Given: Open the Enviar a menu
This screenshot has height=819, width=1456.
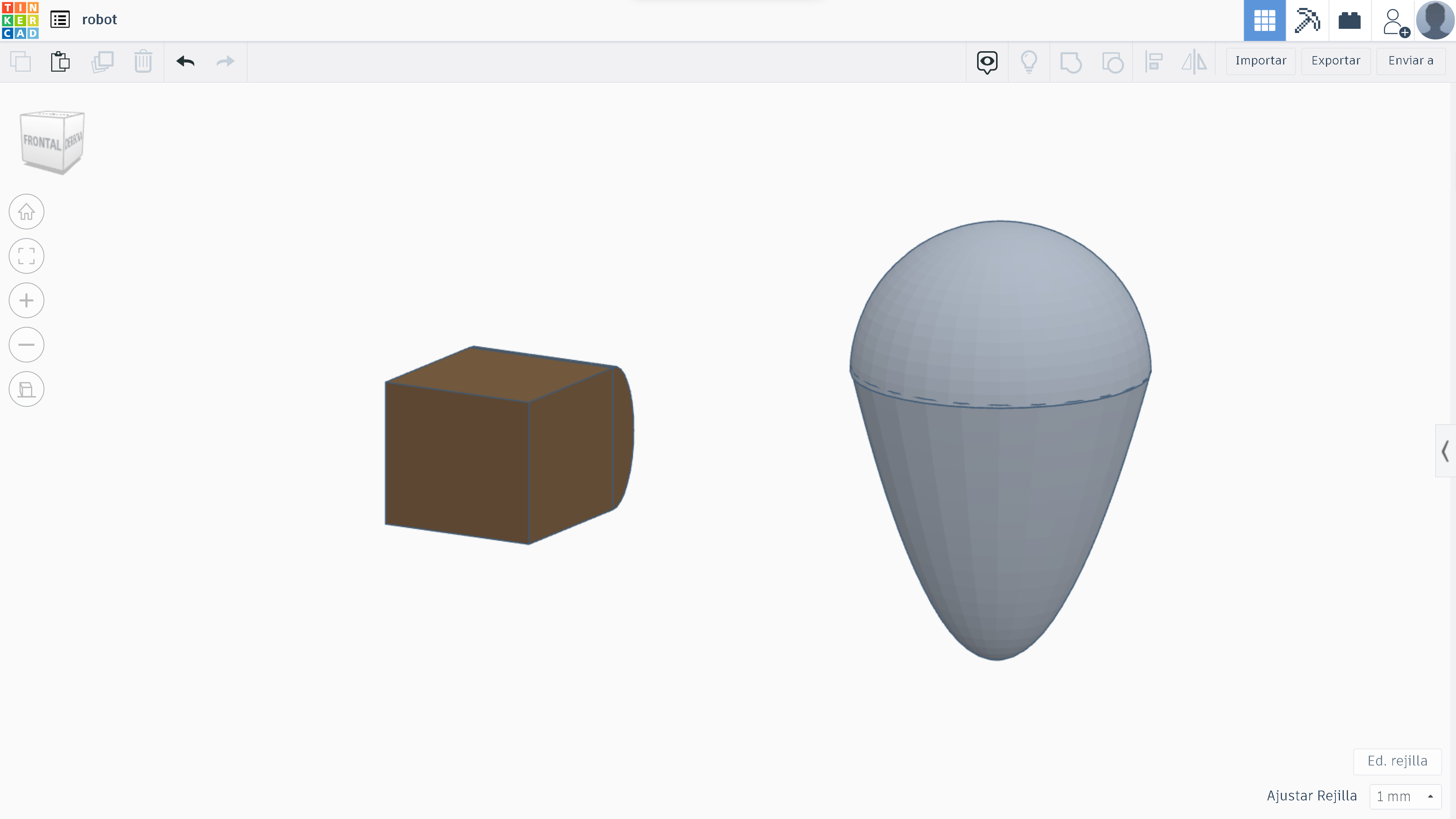Looking at the screenshot, I should (x=1411, y=61).
